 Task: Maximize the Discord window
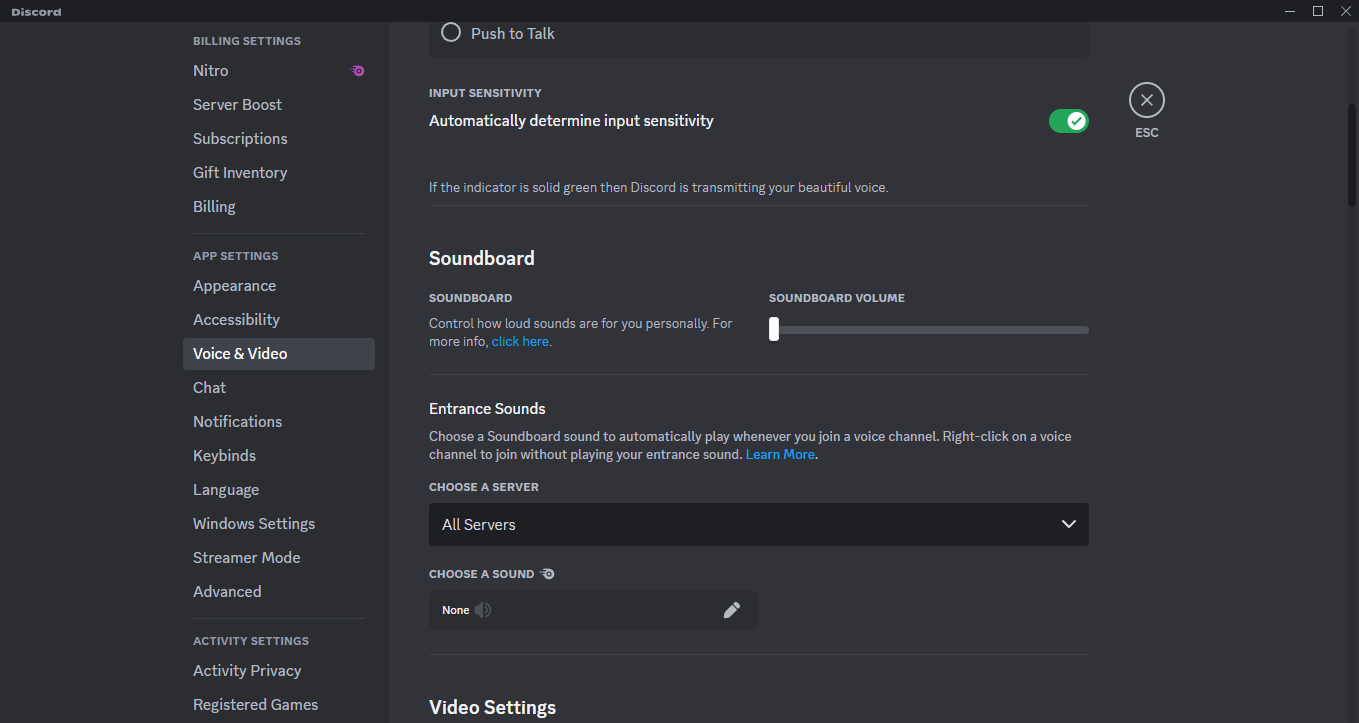(x=1318, y=11)
